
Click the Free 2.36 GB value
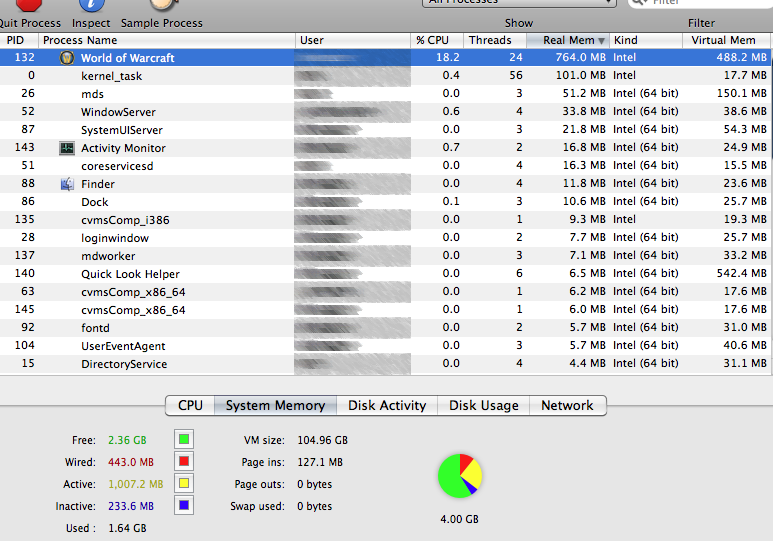point(127,440)
